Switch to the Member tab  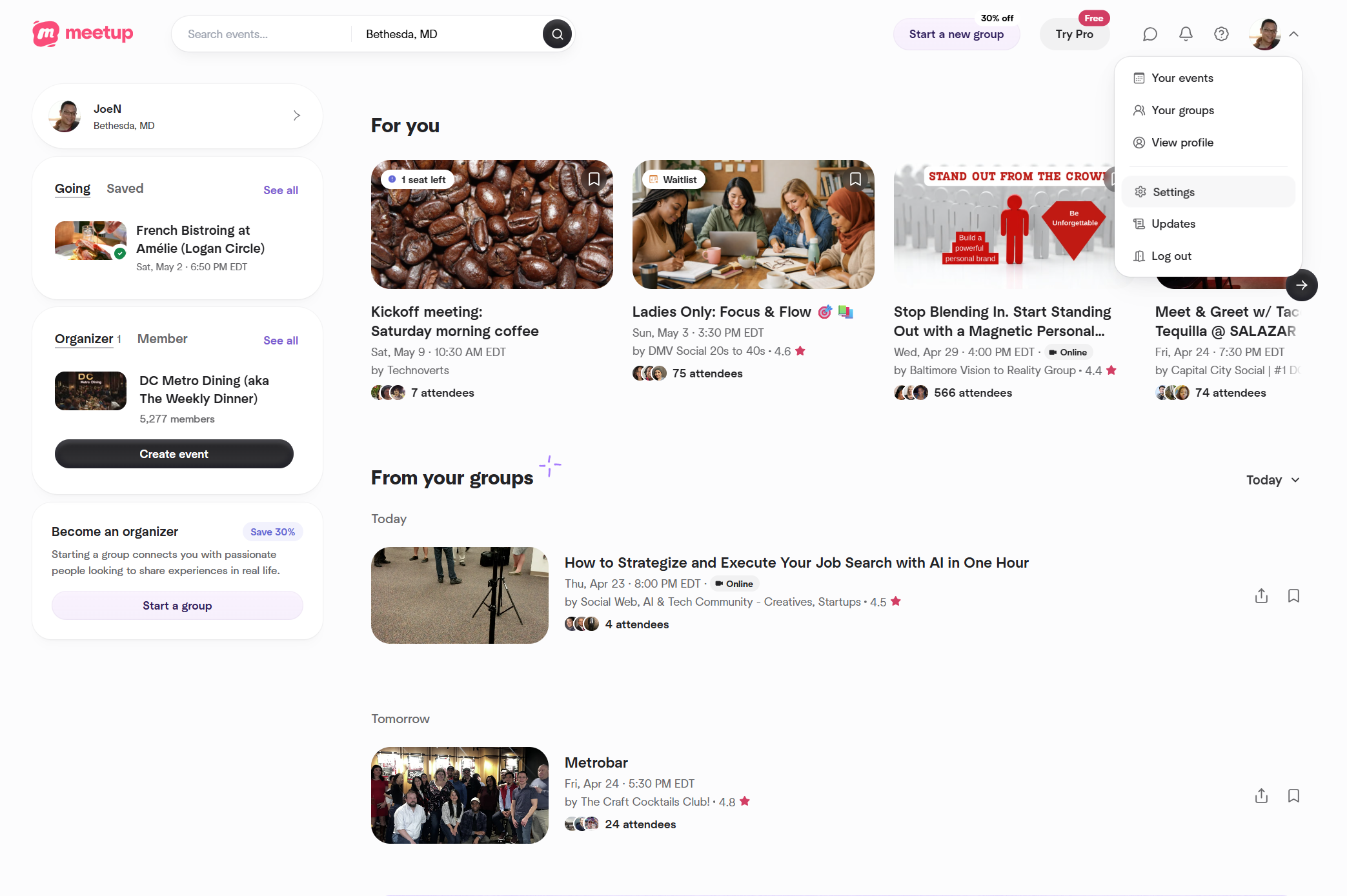(x=162, y=339)
